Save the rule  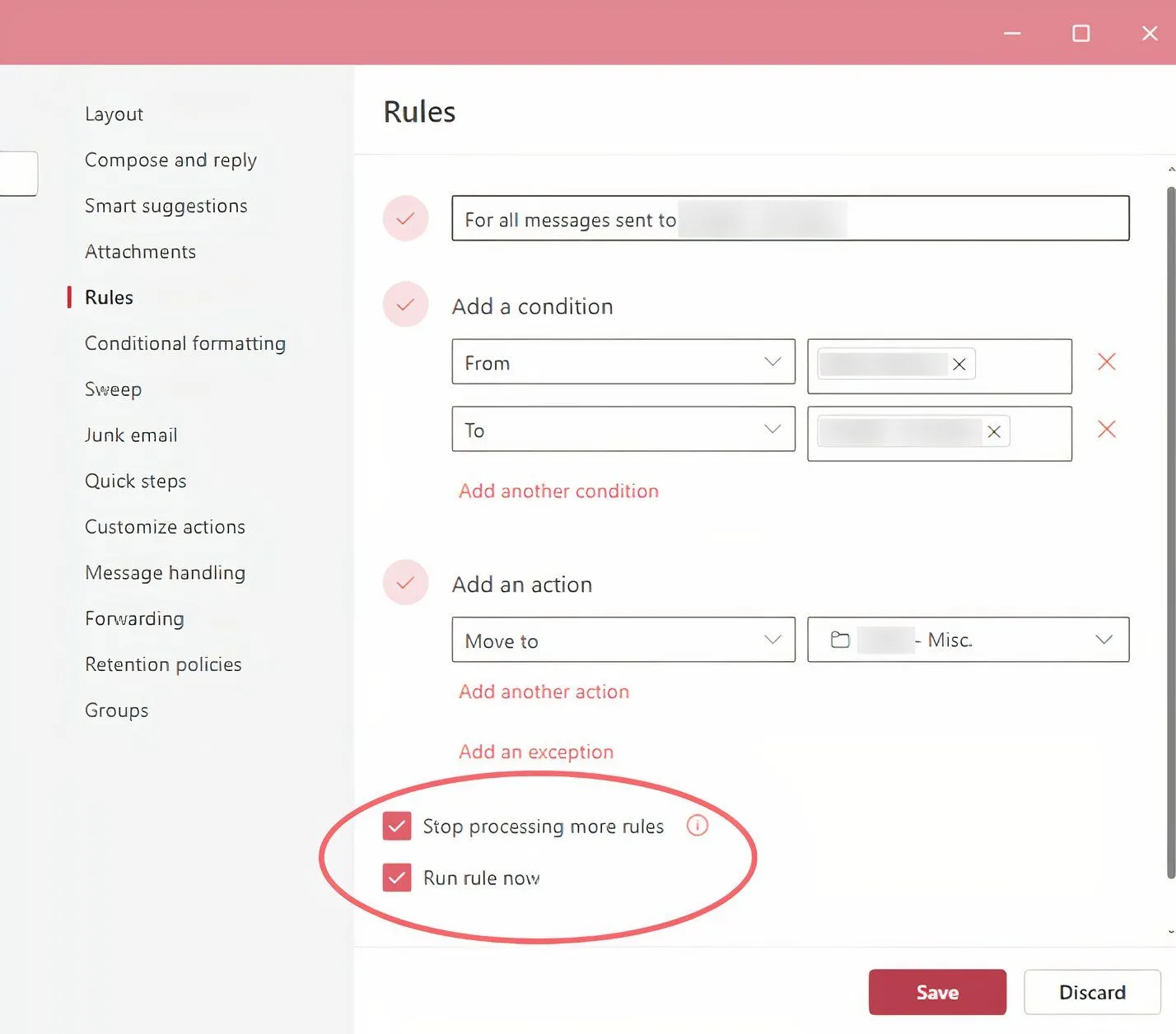tap(937, 992)
